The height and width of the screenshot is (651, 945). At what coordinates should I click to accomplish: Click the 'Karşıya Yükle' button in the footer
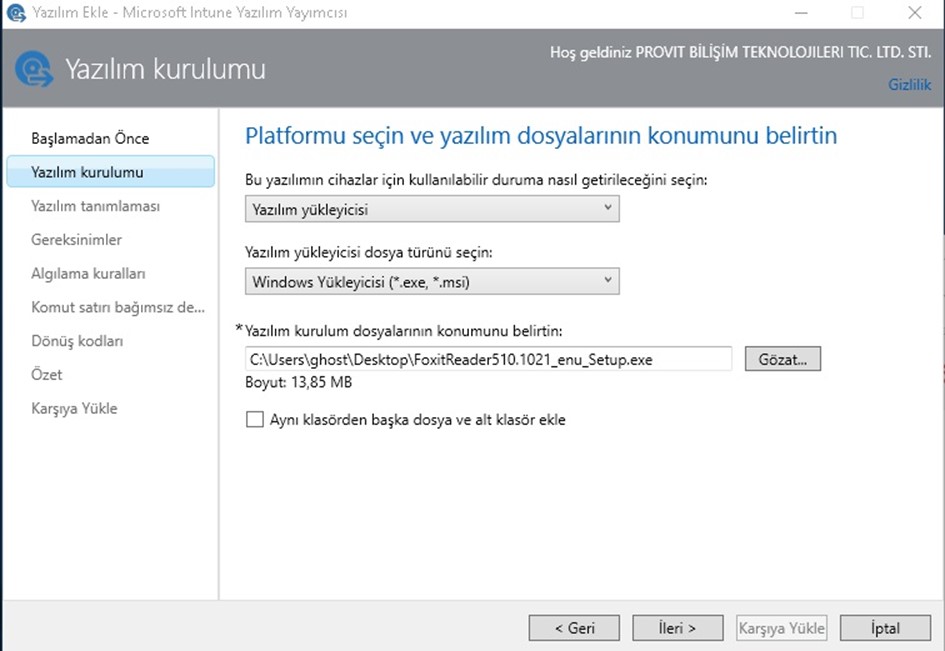coord(781,628)
